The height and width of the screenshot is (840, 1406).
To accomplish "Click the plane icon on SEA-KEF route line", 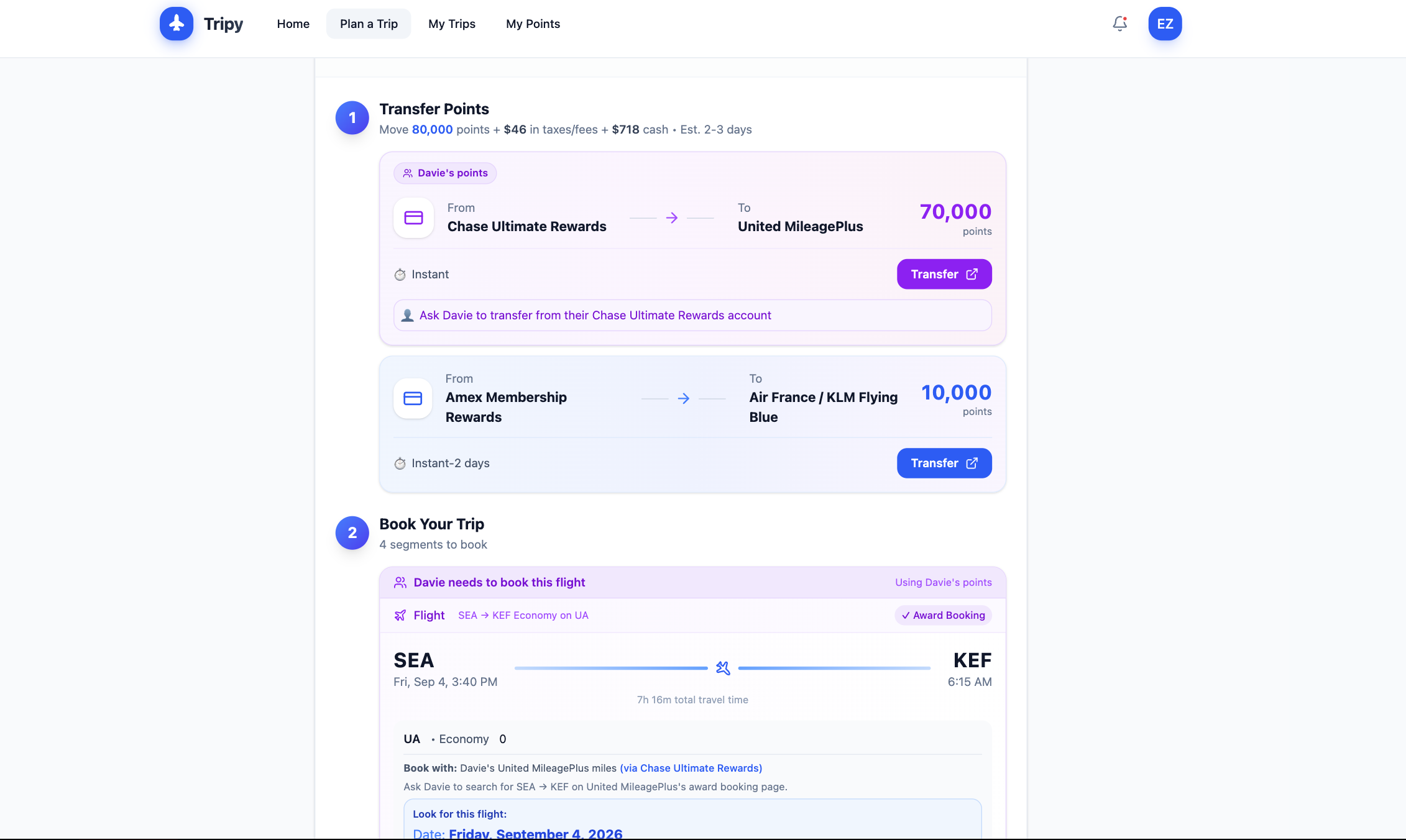I will tap(722, 668).
